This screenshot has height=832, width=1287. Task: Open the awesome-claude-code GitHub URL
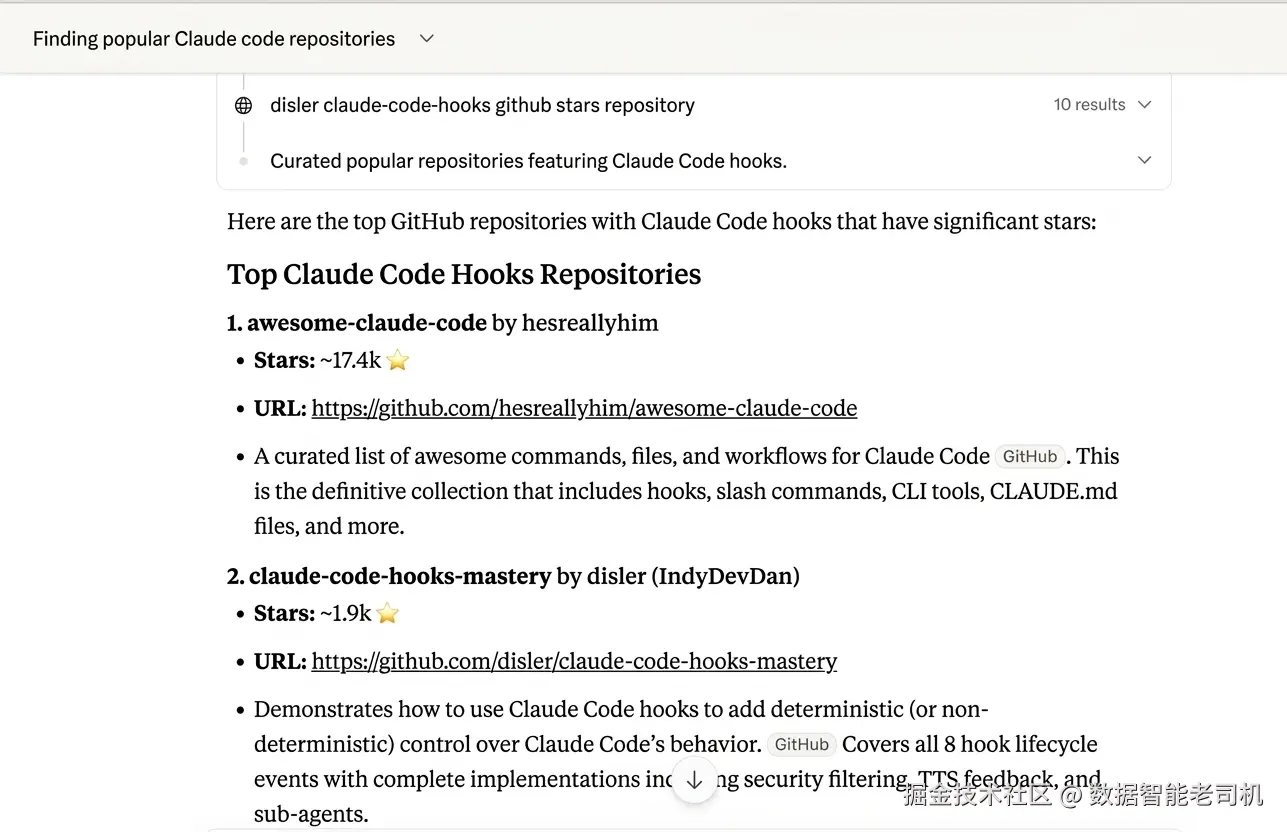584,408
